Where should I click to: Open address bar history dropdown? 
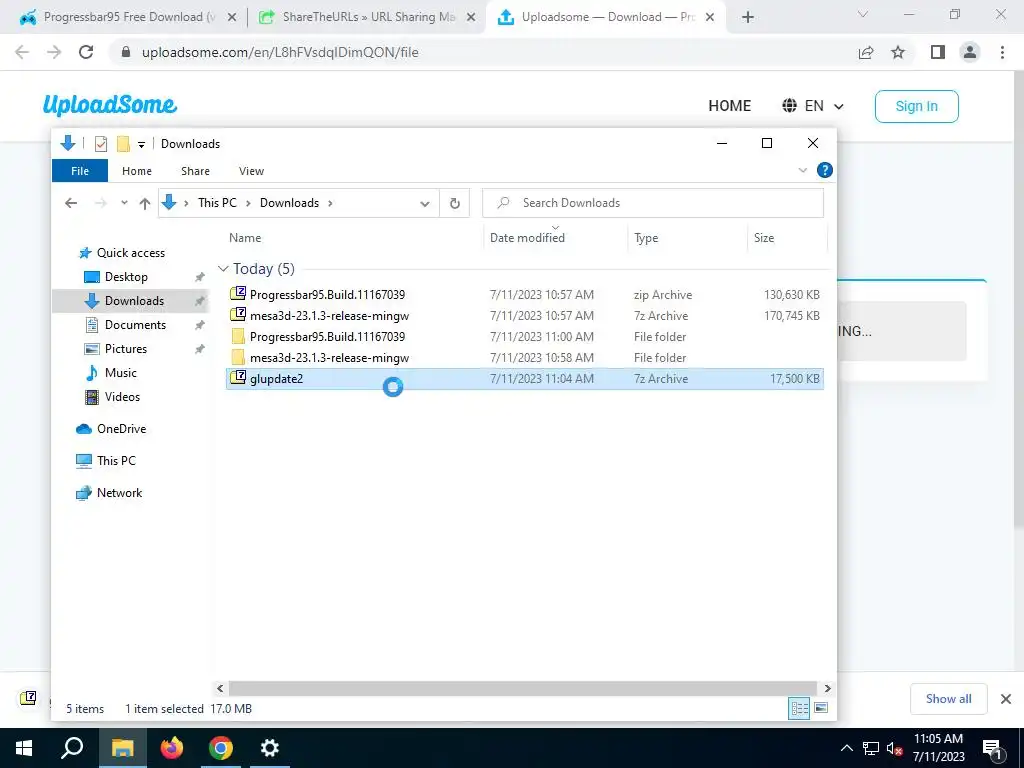(425, 204)
